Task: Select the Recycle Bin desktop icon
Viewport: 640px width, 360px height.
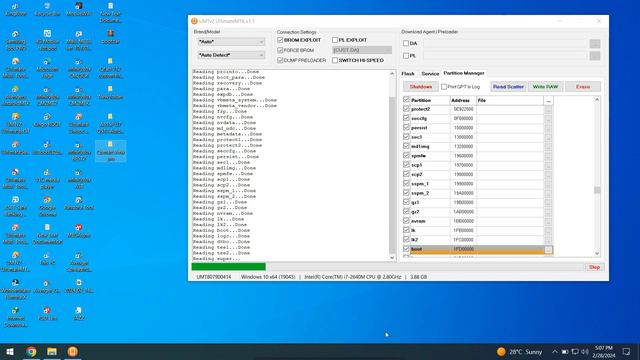Action: (x=47, y=9)
